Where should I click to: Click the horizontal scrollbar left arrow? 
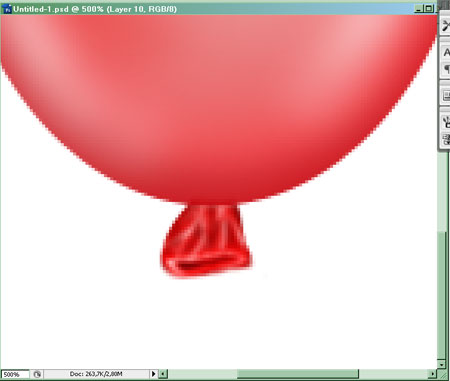[163, 374]
